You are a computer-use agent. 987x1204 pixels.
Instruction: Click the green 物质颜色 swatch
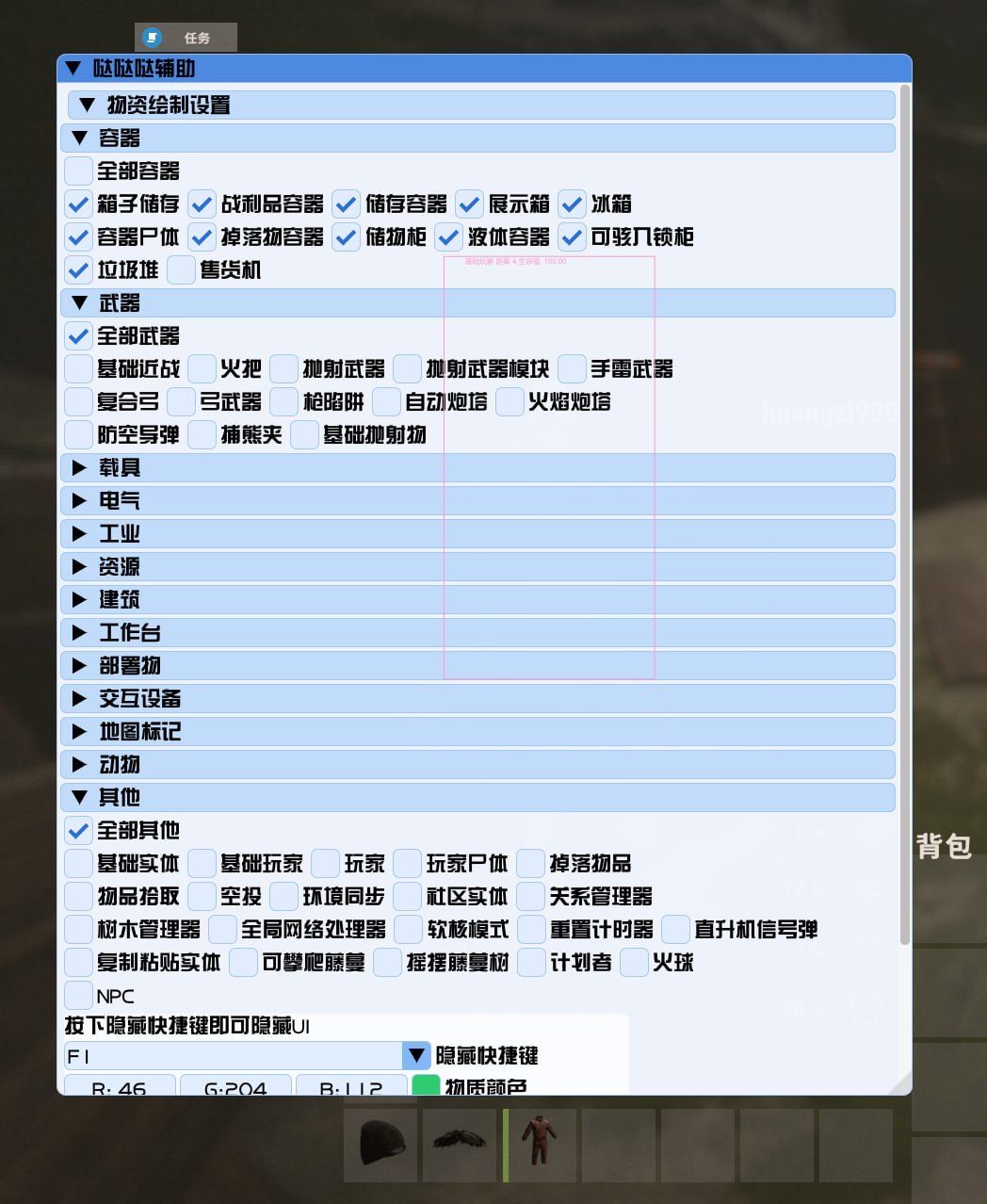coord(427,1085)
